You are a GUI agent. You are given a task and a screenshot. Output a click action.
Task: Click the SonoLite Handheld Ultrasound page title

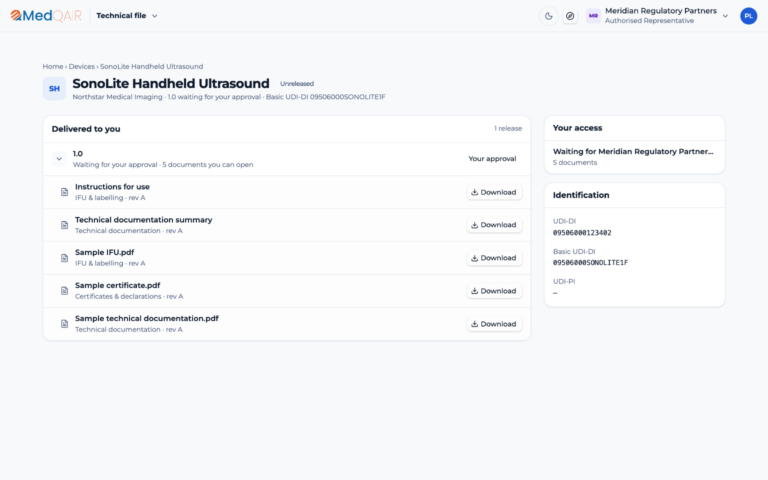tap(171, 83)
